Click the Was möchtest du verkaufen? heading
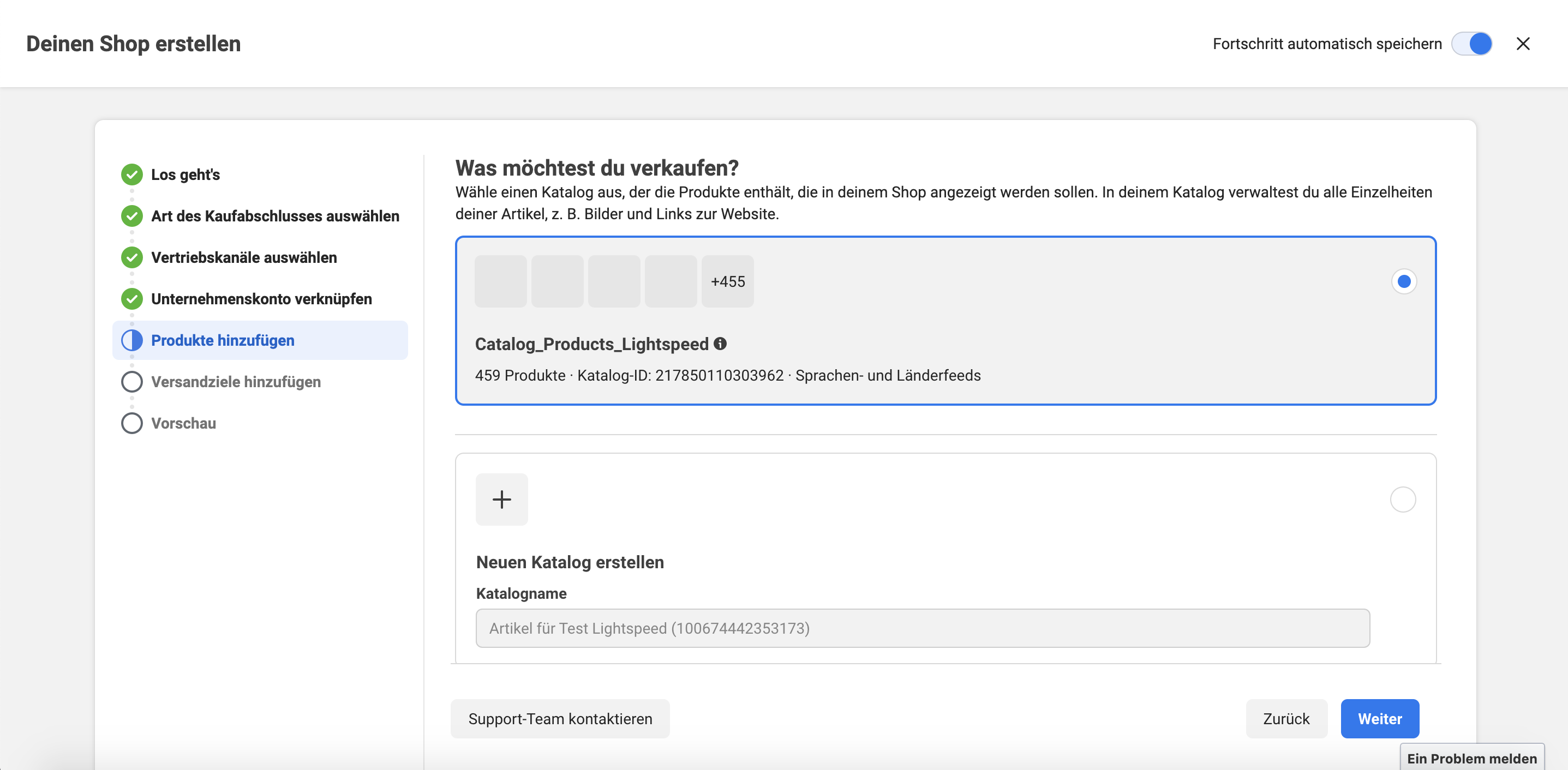 pos(596,167)
